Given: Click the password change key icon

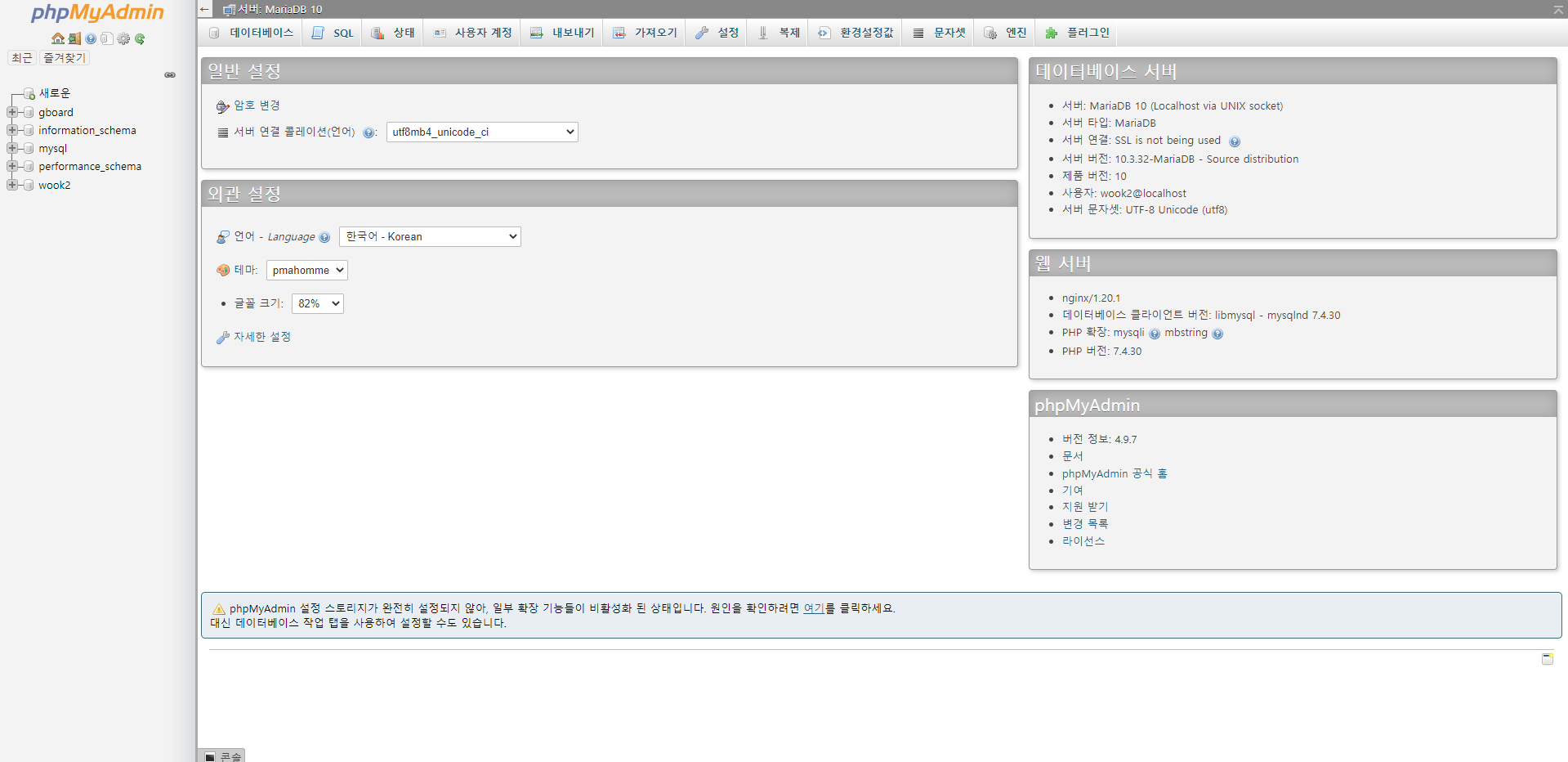Looking at the screenshot, I should click(223, 106).
